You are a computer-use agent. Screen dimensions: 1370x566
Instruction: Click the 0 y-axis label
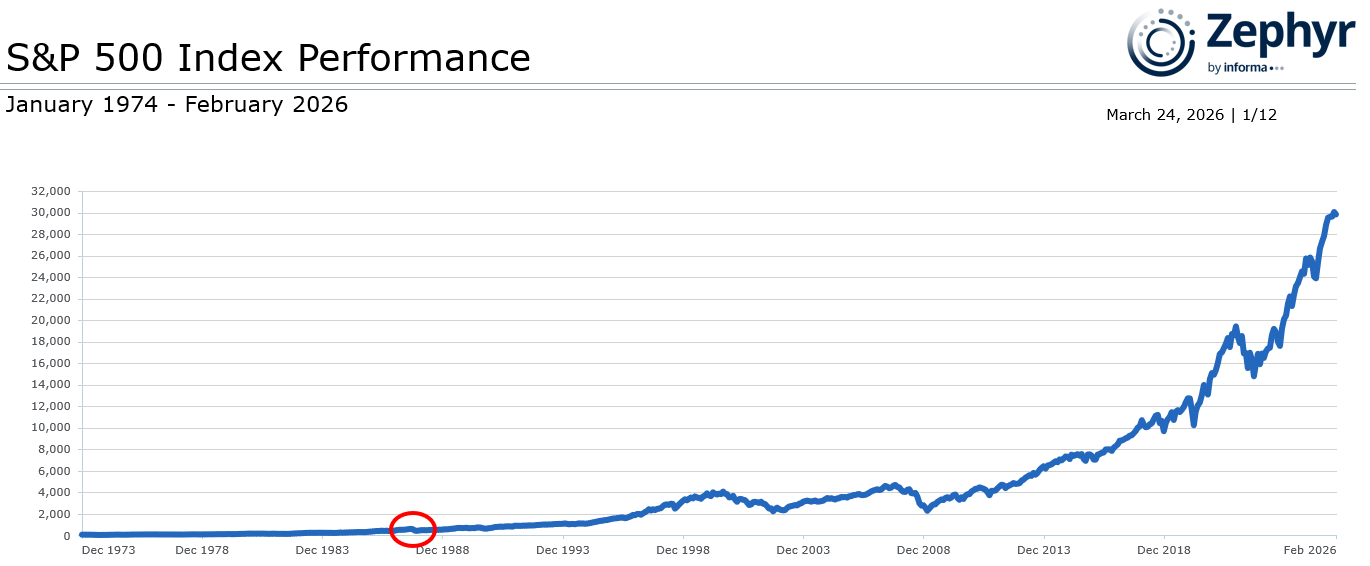68,536
